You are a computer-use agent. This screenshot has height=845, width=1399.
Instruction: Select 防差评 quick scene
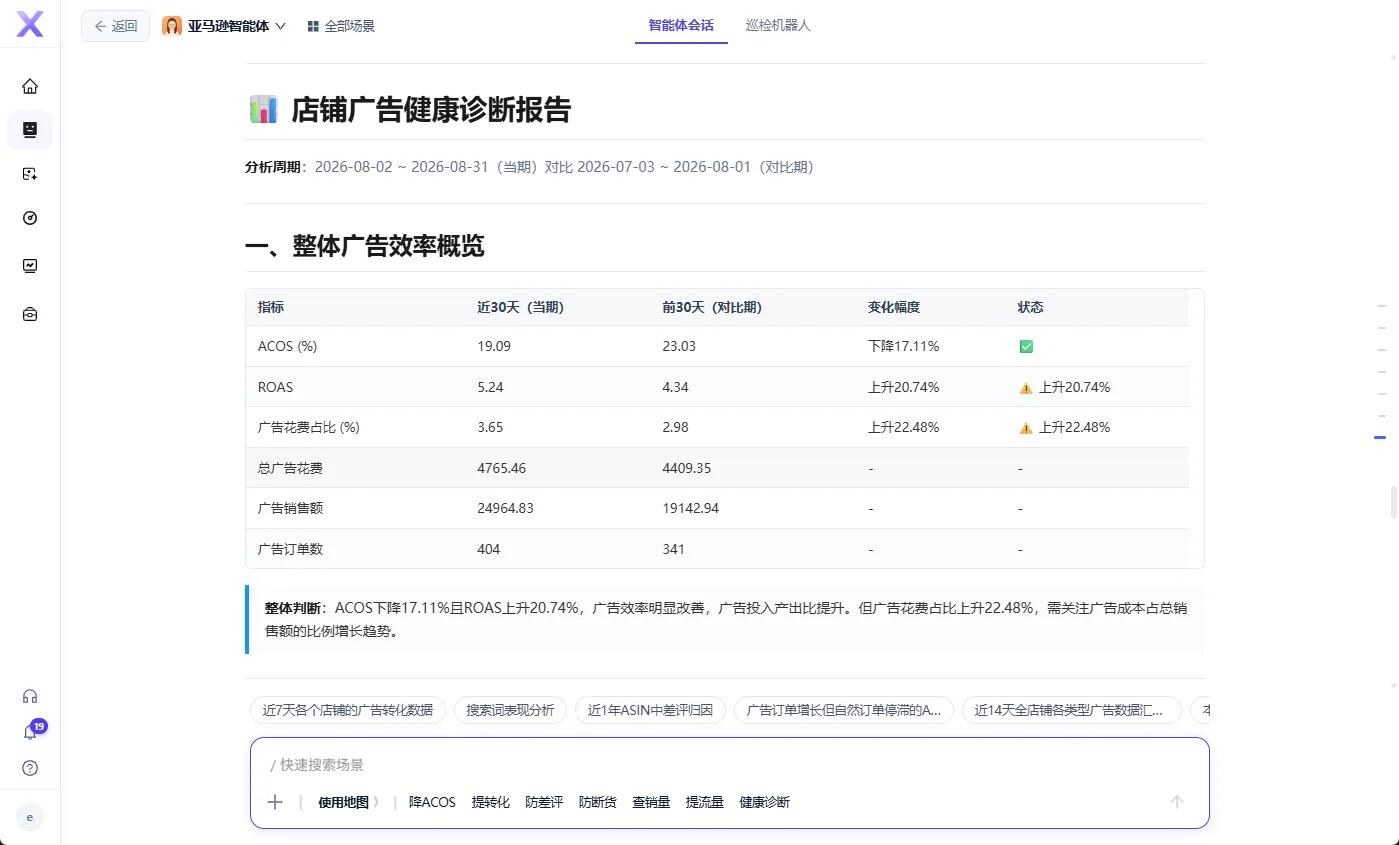pos(544,802)
